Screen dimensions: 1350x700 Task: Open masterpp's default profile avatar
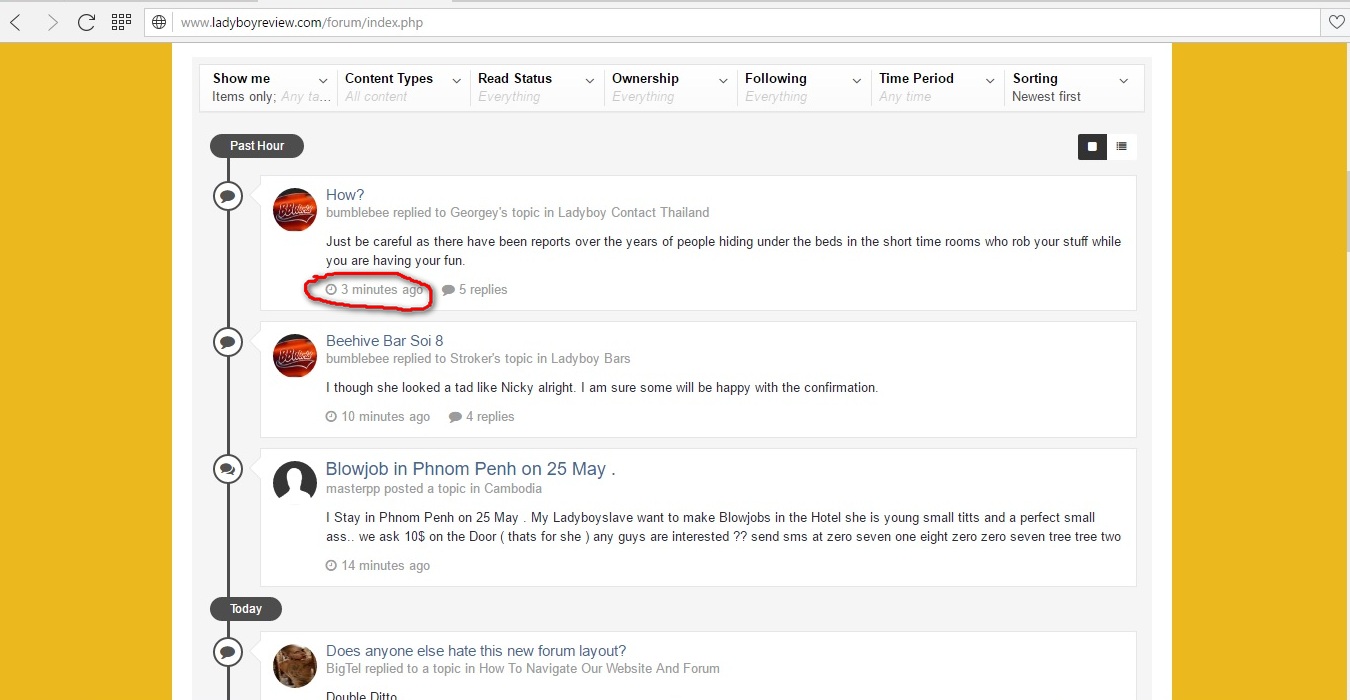click(295, 483)
